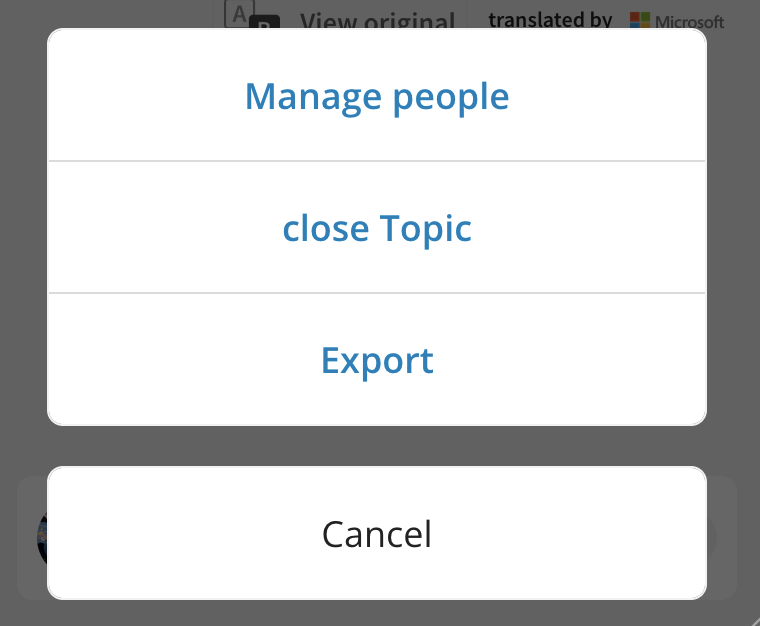The image size is (760, 626).
Task: Close the current Topic
Action: pos(377,227)
